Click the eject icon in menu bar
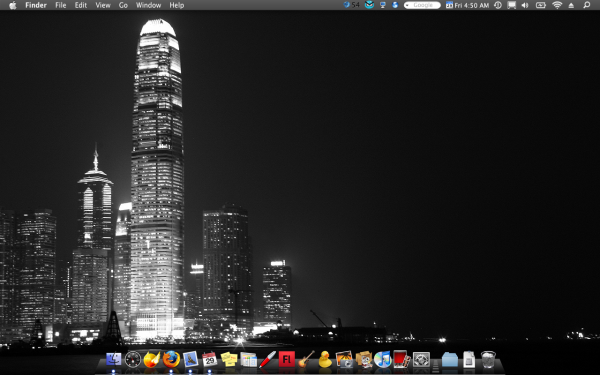600x375 pixels. point(571,5)
